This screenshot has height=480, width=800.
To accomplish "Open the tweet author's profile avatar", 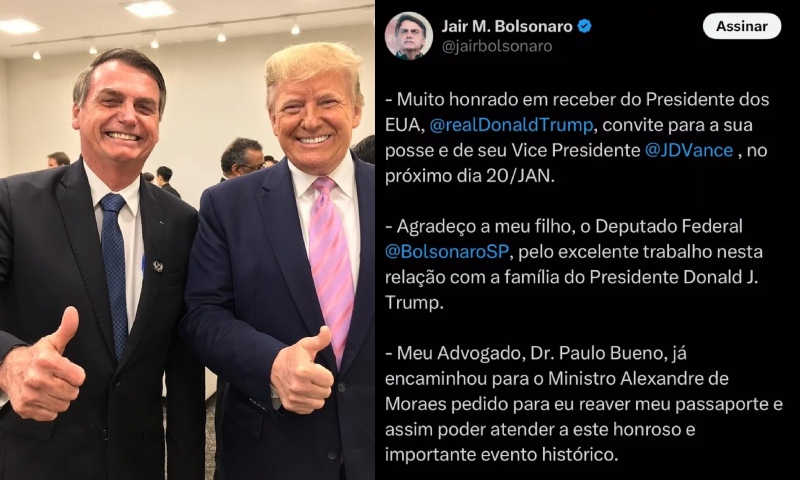I will [x=408, y=36].
